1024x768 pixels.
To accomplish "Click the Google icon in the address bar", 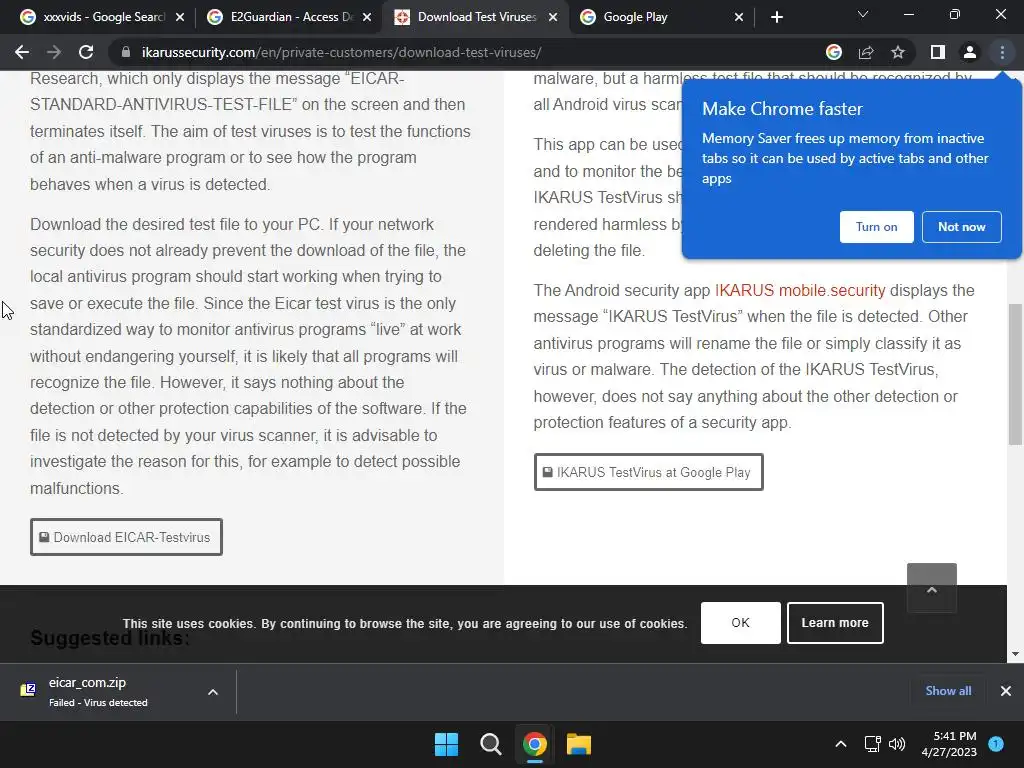I will tap(834, 52).
